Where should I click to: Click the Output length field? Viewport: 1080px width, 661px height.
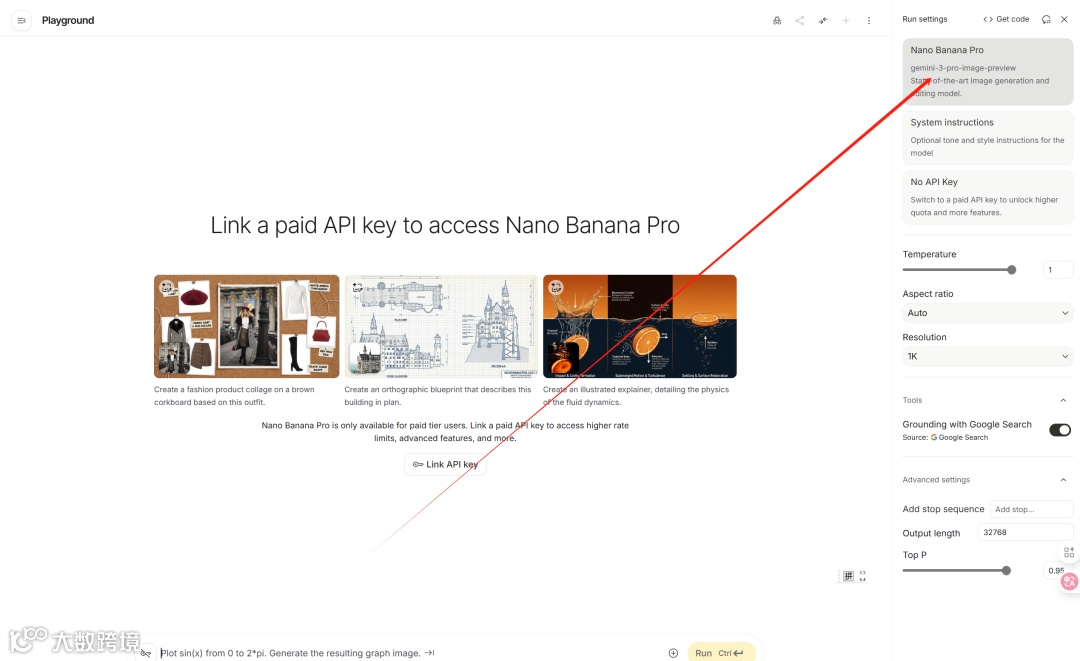pos(1025,532)
